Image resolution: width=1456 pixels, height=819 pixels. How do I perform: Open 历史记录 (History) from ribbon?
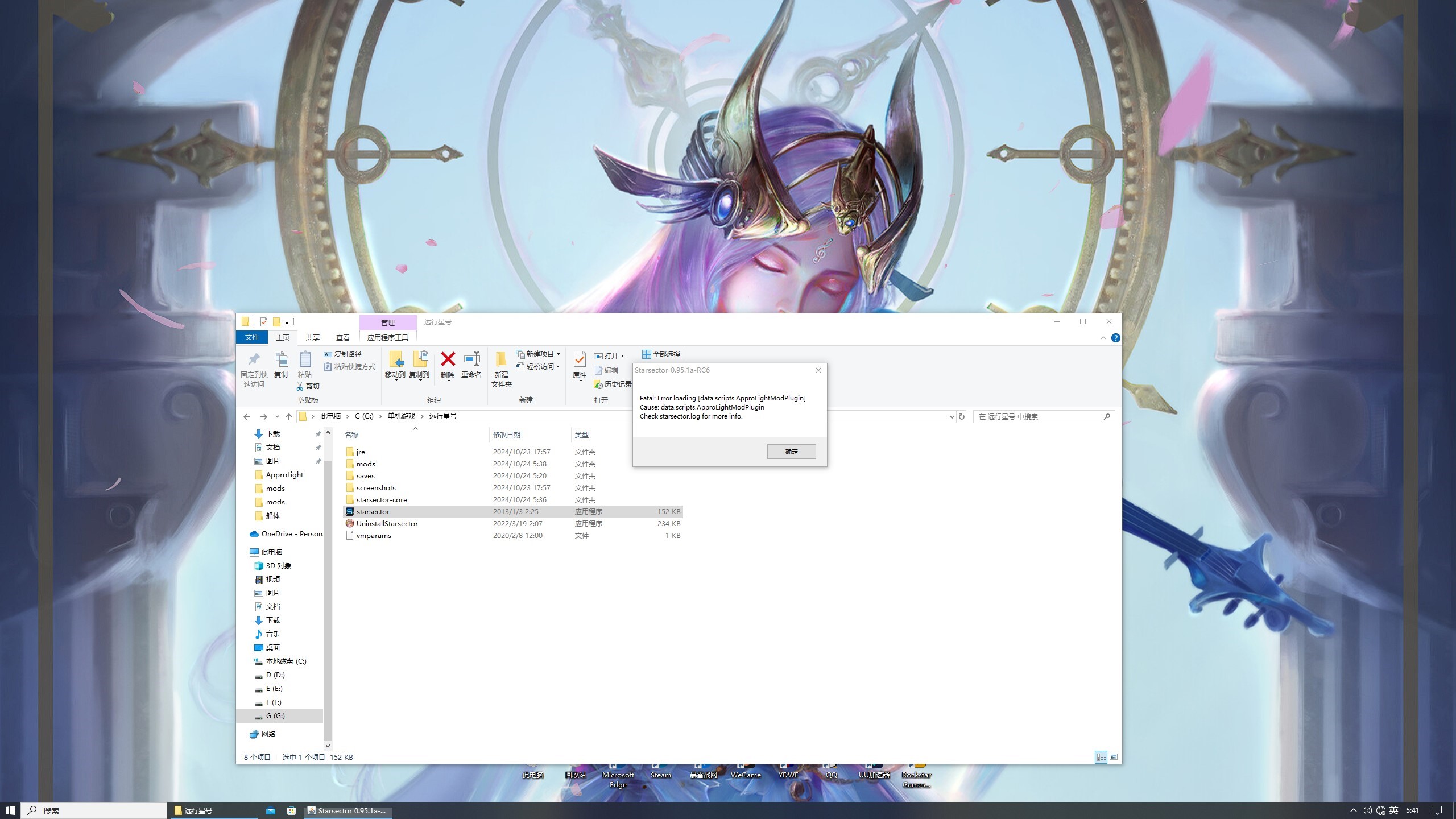[x=614, y=384]
